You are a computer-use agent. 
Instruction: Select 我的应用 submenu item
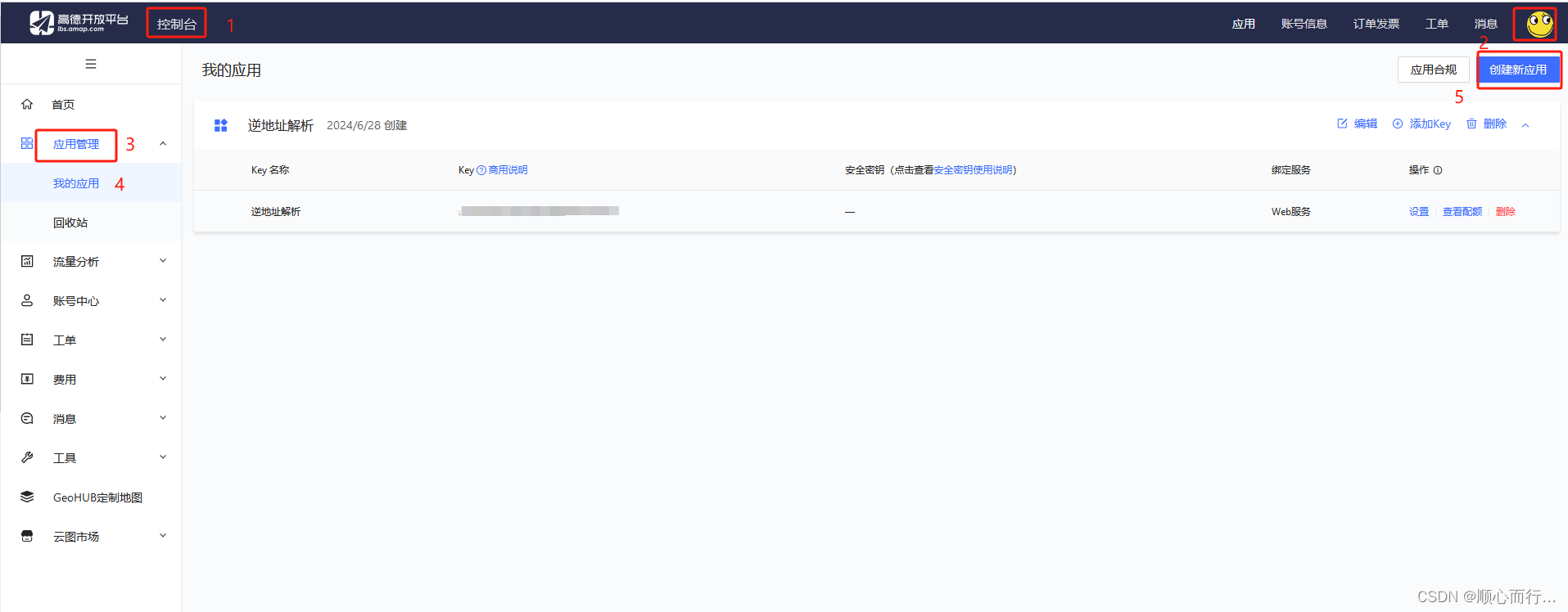pyautogui.click(x=76, y=183)
